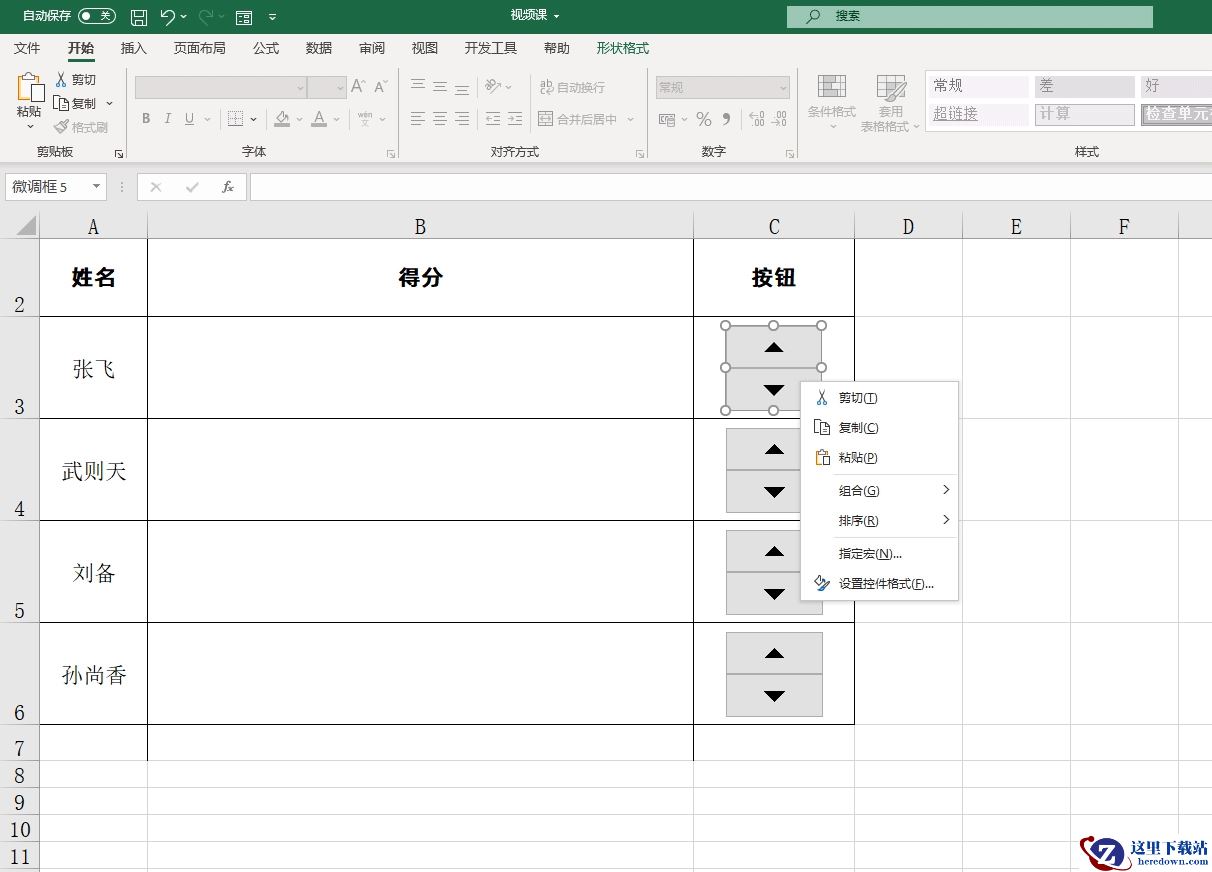
Task: Open the form icon in quick access toolbar
Action: pos(243,17)
